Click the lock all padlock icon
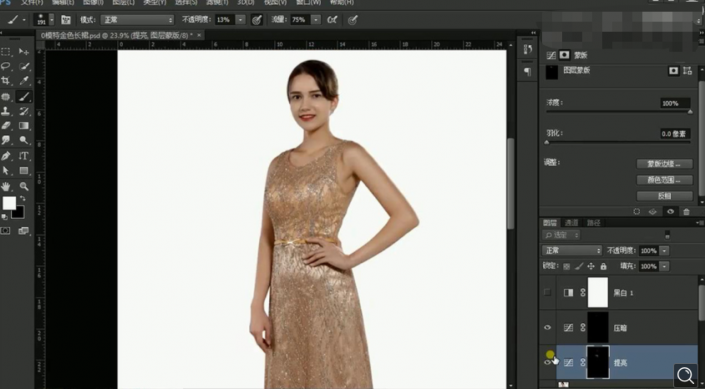Viewport: 705px width, 389px height. point(603,266)
